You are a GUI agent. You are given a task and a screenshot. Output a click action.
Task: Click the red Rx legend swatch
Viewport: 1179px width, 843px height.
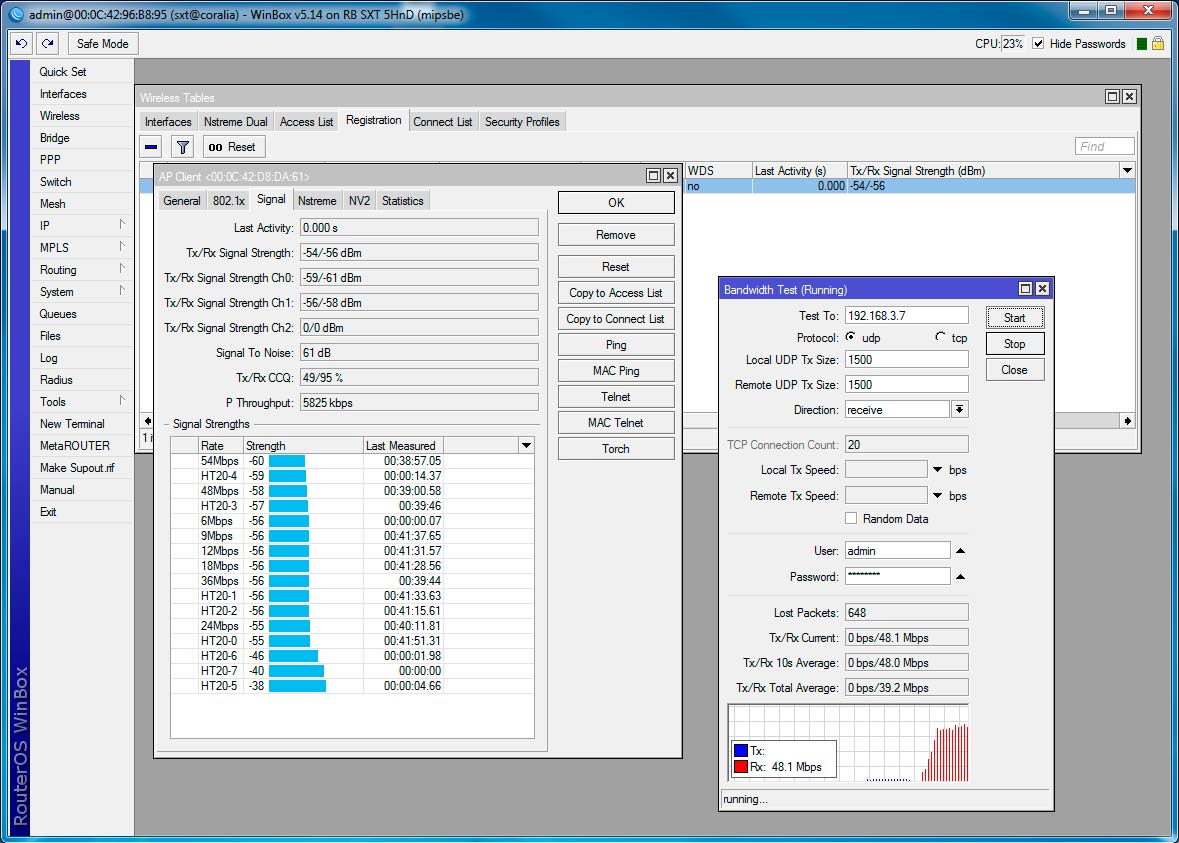tap(741, 766)
